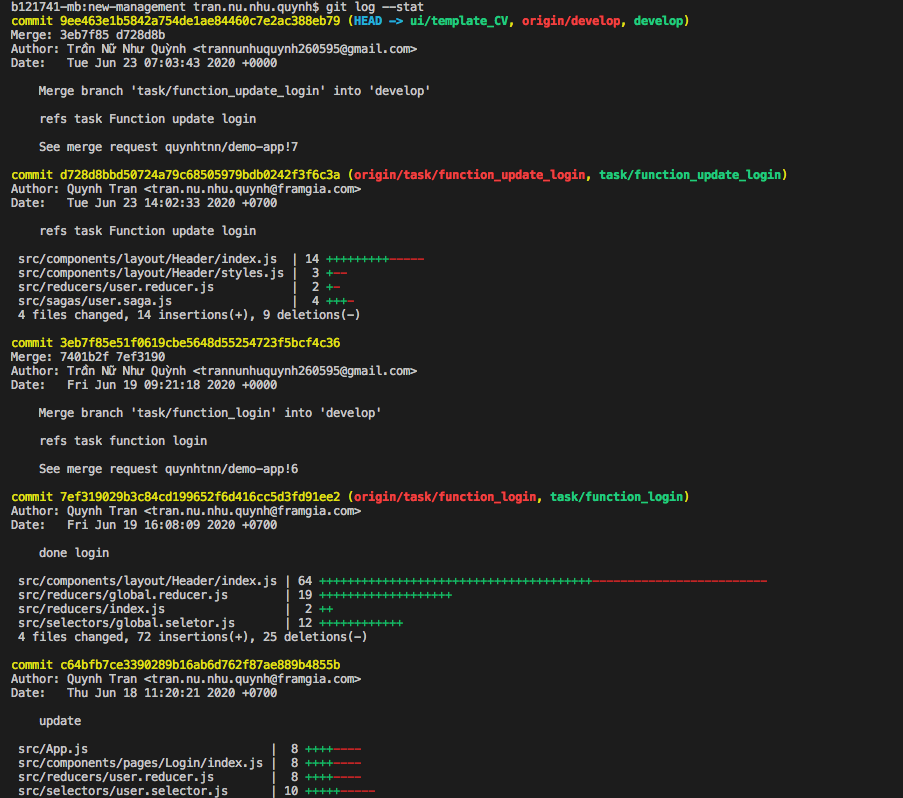The image size is (903, 798).
Task: Click the origin/task/function_login ref label
Action: [444, 496]
